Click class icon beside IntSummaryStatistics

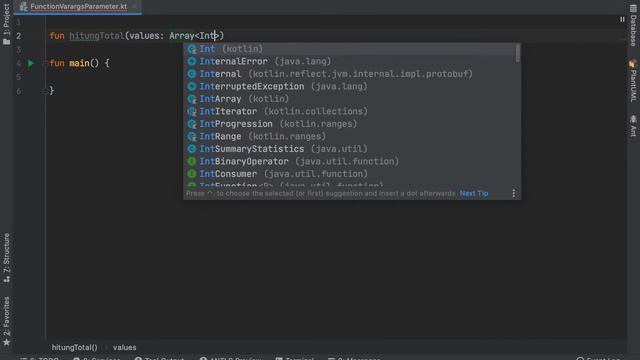(x=192, y=149)
